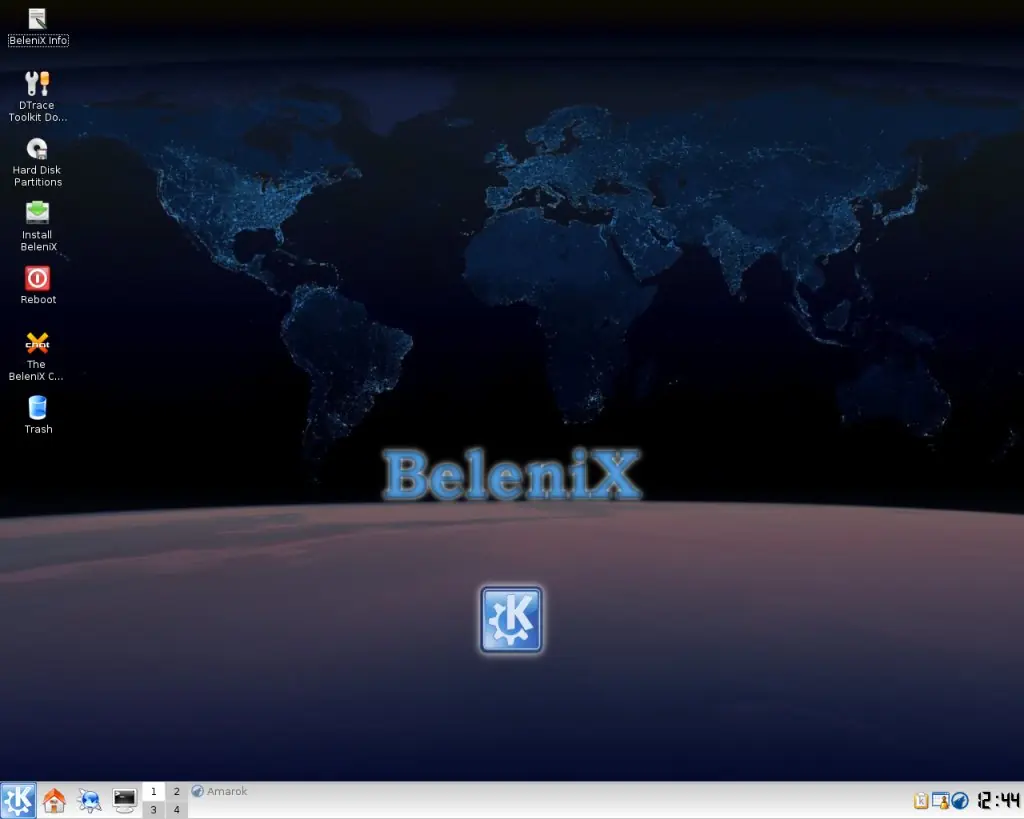Open the Hard Disk Partitions icon
1024x819 pixels.
[37, 148]
